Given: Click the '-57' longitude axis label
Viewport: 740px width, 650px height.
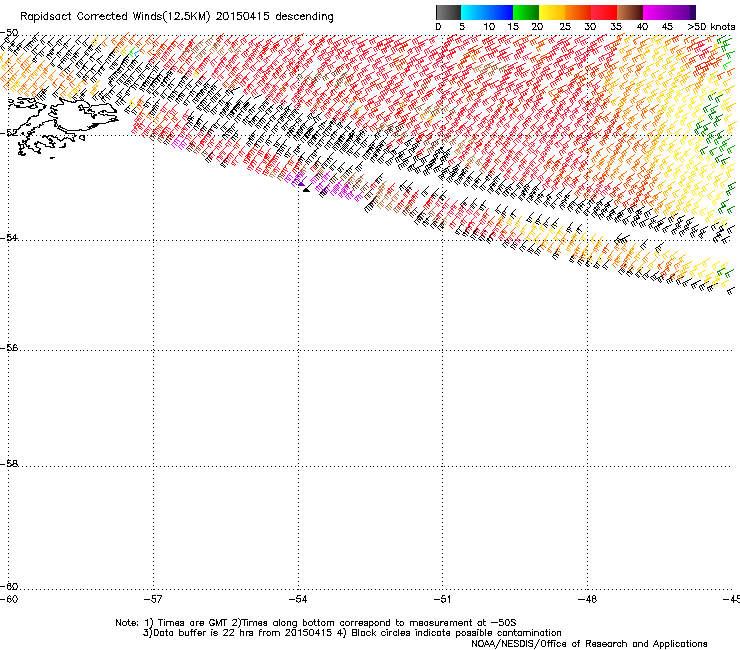Looking at the screenshot, I should [x=153, y=599].
